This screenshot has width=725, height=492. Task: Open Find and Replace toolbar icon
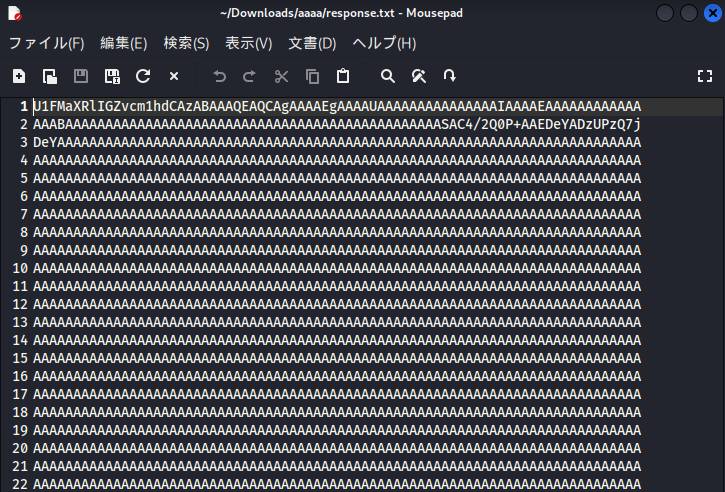419,76
